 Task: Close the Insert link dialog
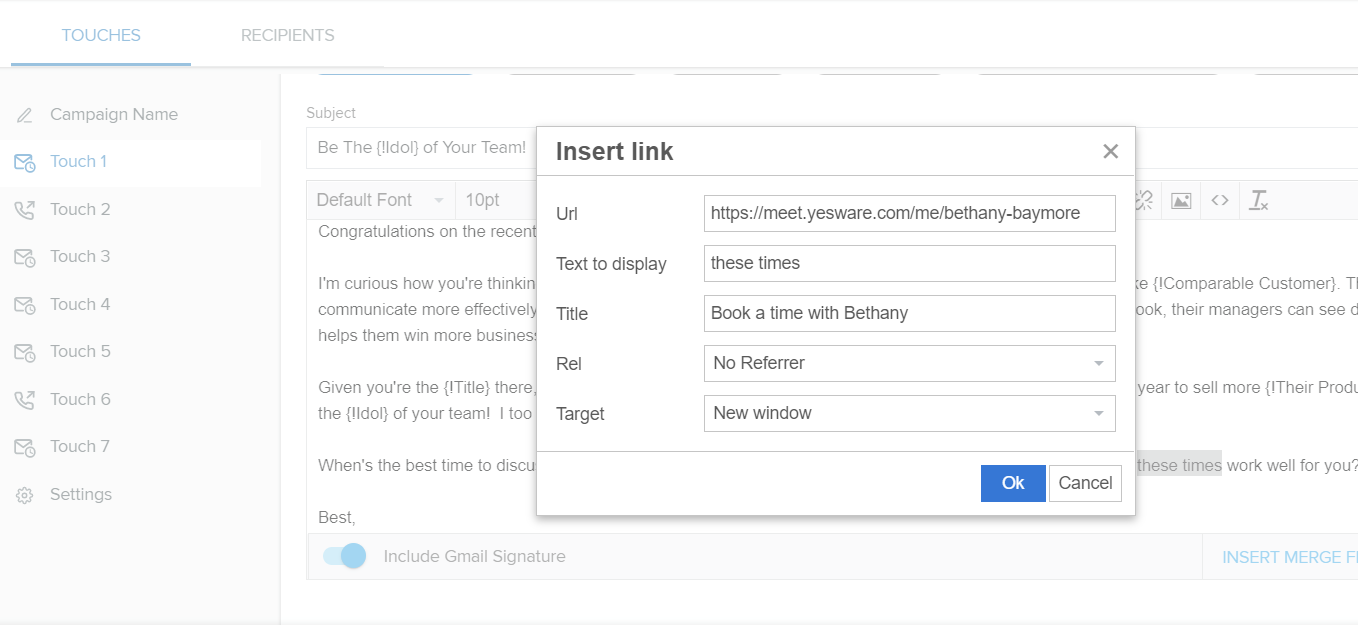pos(1110,152)
